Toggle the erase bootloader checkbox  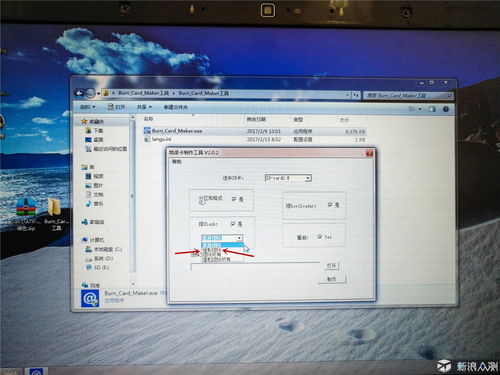click(330, 204)
